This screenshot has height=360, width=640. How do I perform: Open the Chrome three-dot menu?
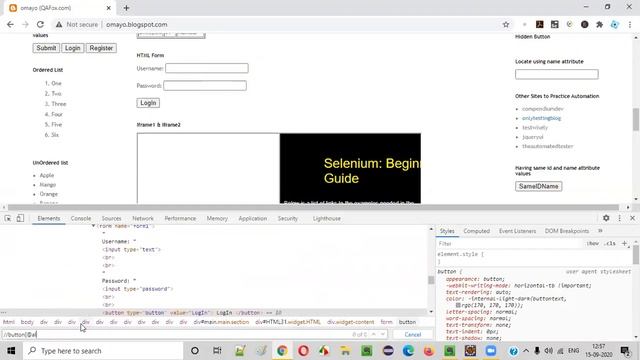(x=630, y=24)
